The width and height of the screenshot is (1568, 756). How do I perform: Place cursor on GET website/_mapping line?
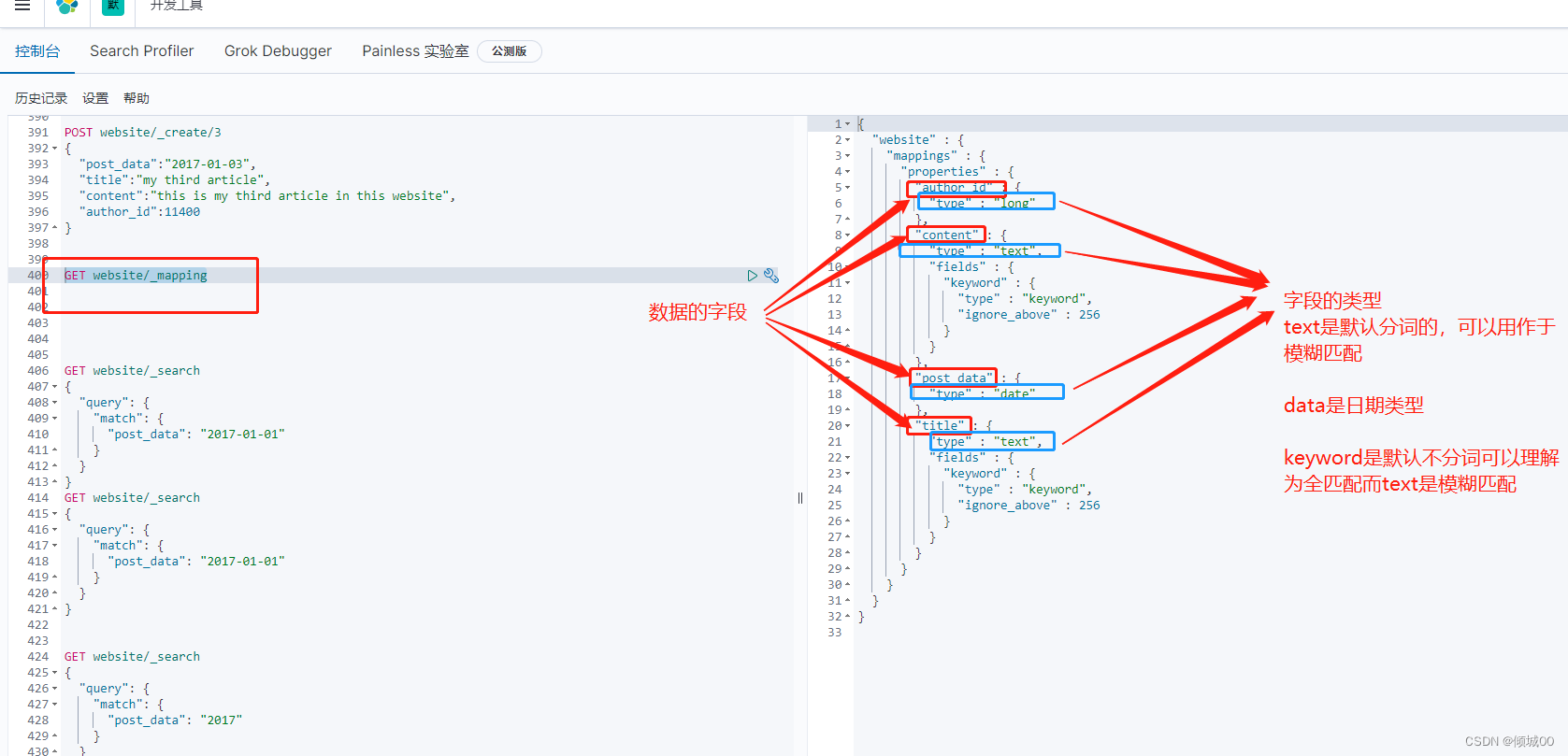point(136,276)
